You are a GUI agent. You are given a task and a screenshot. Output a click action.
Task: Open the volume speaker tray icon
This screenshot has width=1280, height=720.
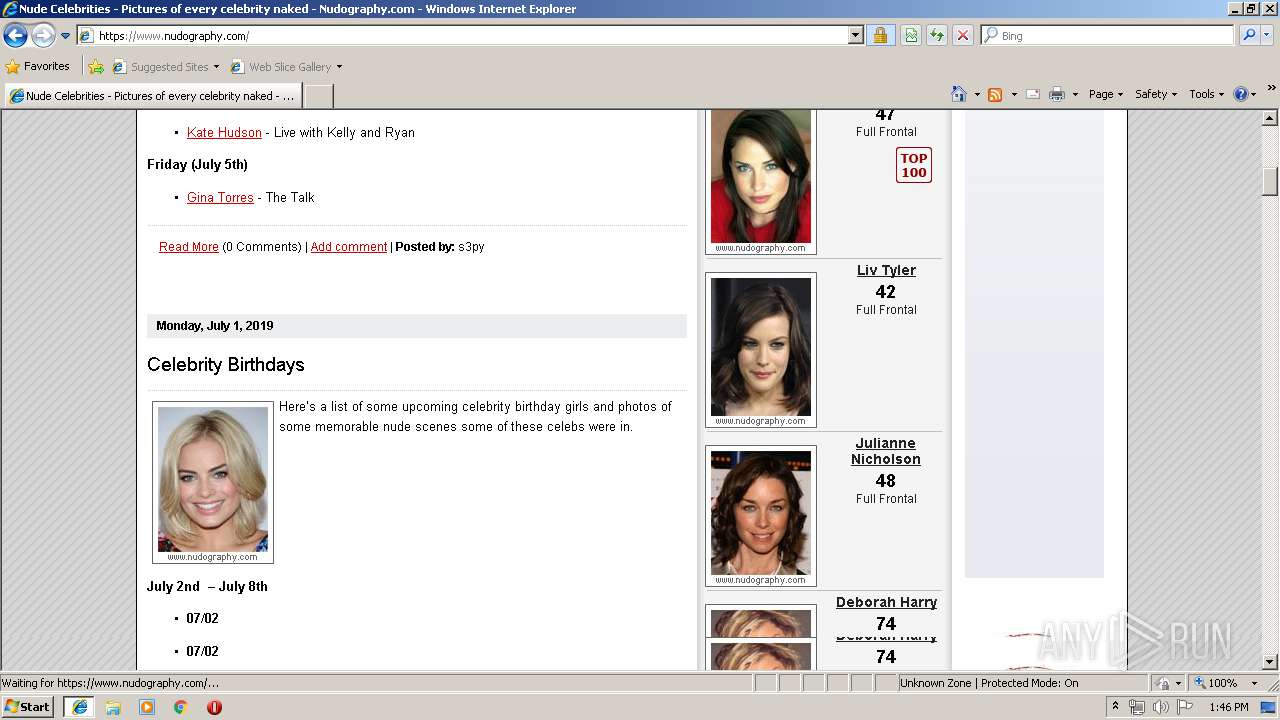pos(1160,707)
